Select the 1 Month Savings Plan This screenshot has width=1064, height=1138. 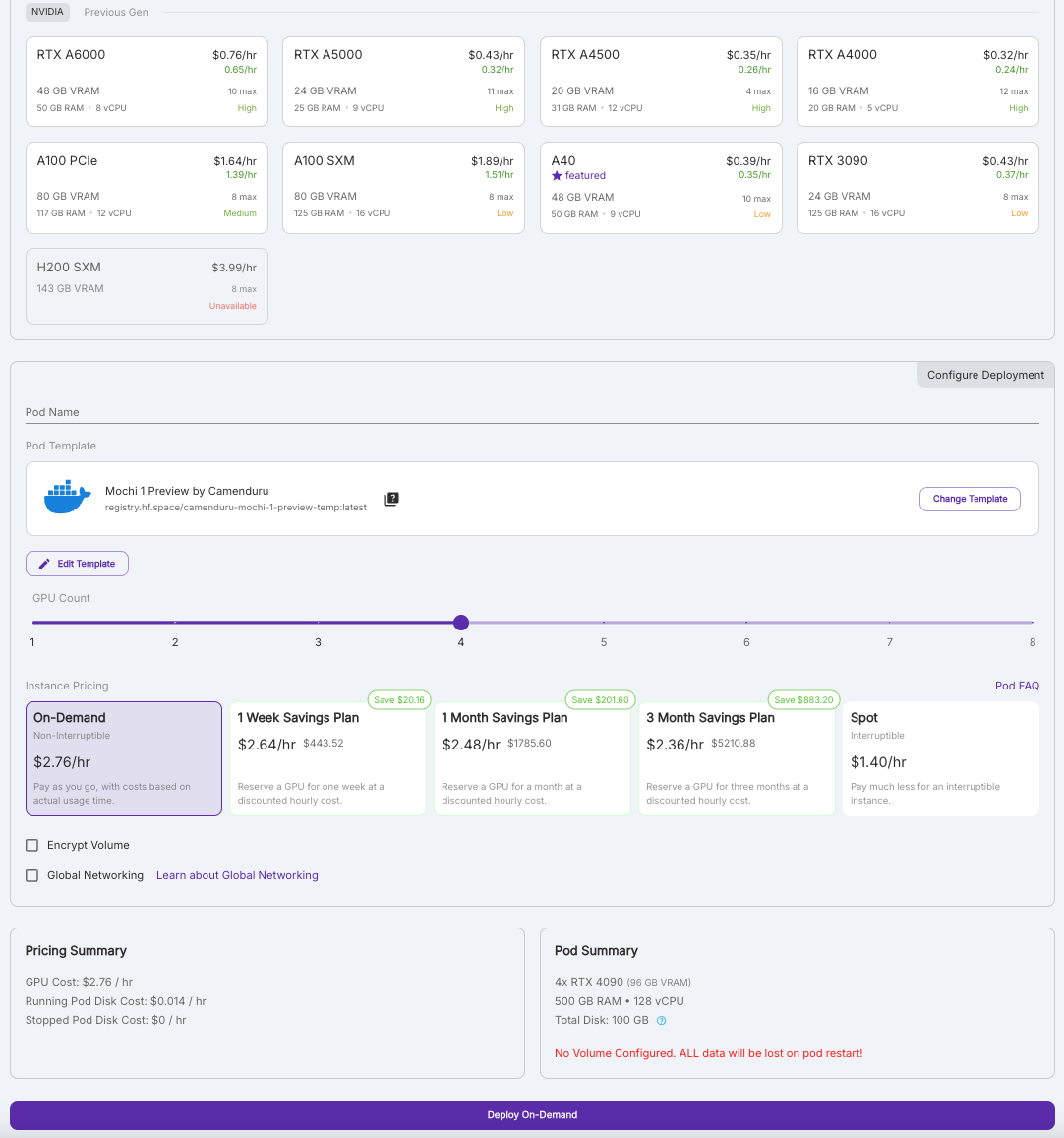point(532,758)
